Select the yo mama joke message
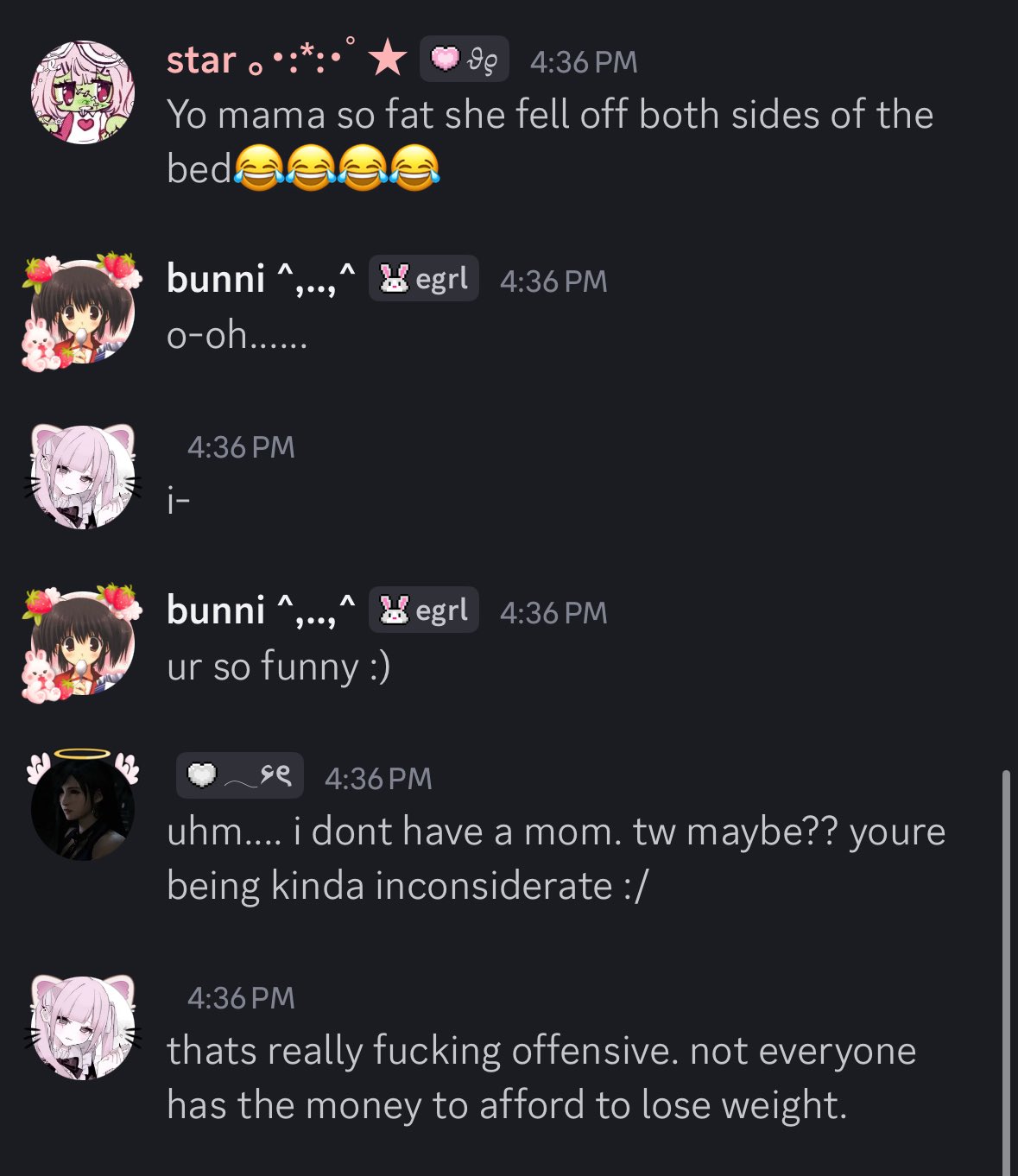Screen dimensions: 1018x1176 (550, 142)
